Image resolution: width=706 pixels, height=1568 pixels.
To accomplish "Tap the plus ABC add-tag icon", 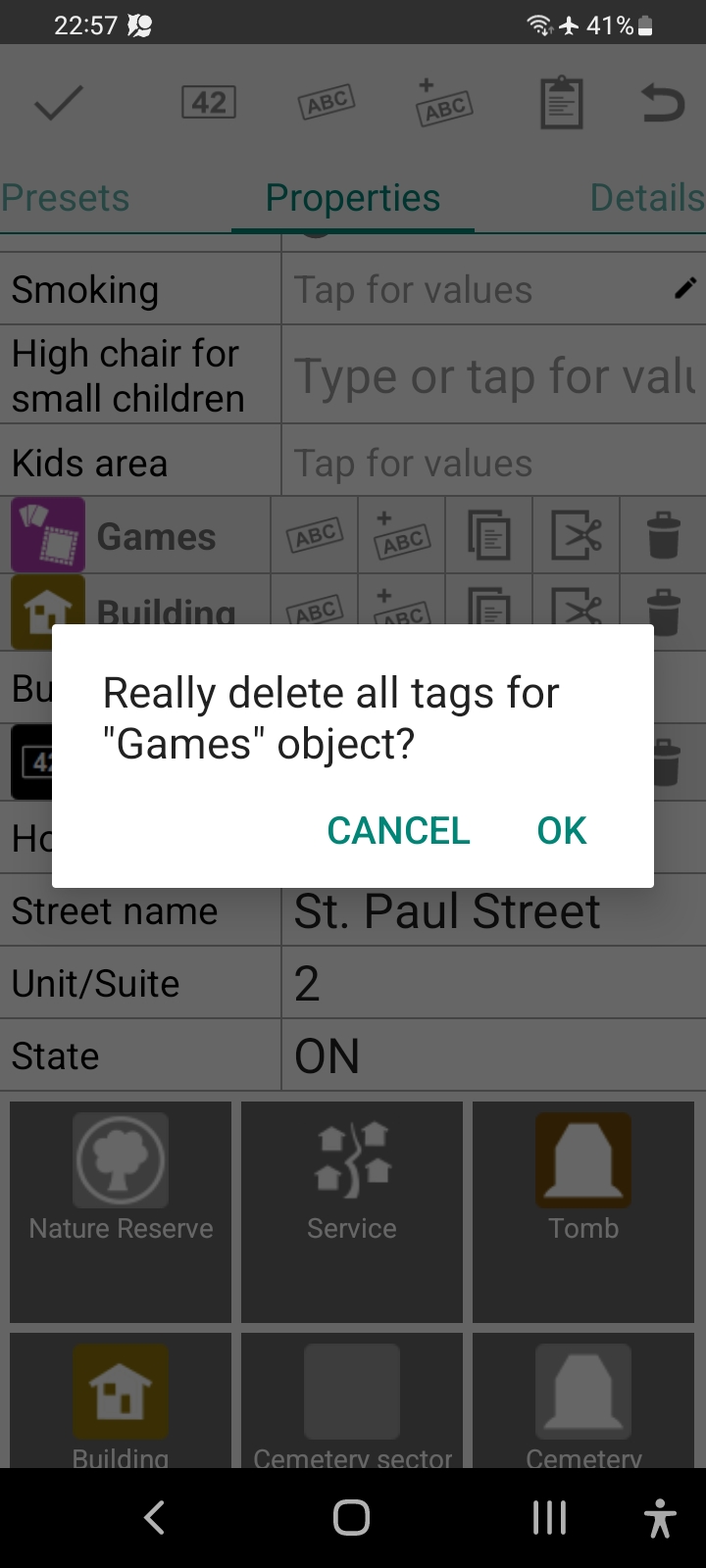I will [x=444, y=102].
